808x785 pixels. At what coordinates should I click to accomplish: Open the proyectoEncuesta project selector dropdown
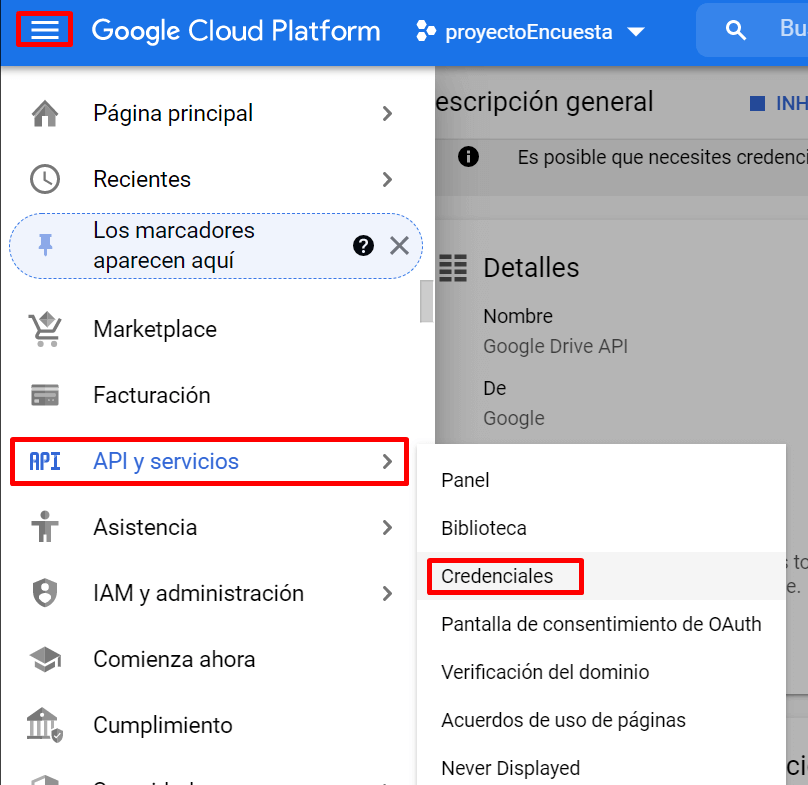point(530,31)
